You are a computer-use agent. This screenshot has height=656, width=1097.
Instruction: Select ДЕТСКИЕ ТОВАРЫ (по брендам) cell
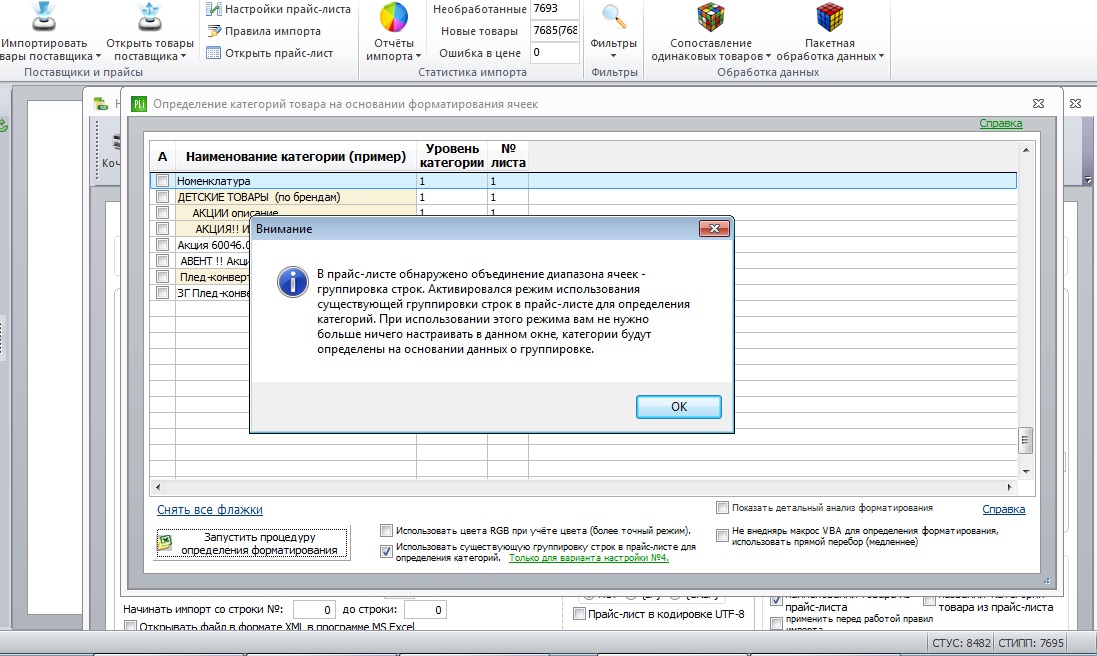(x=296, y=197)
